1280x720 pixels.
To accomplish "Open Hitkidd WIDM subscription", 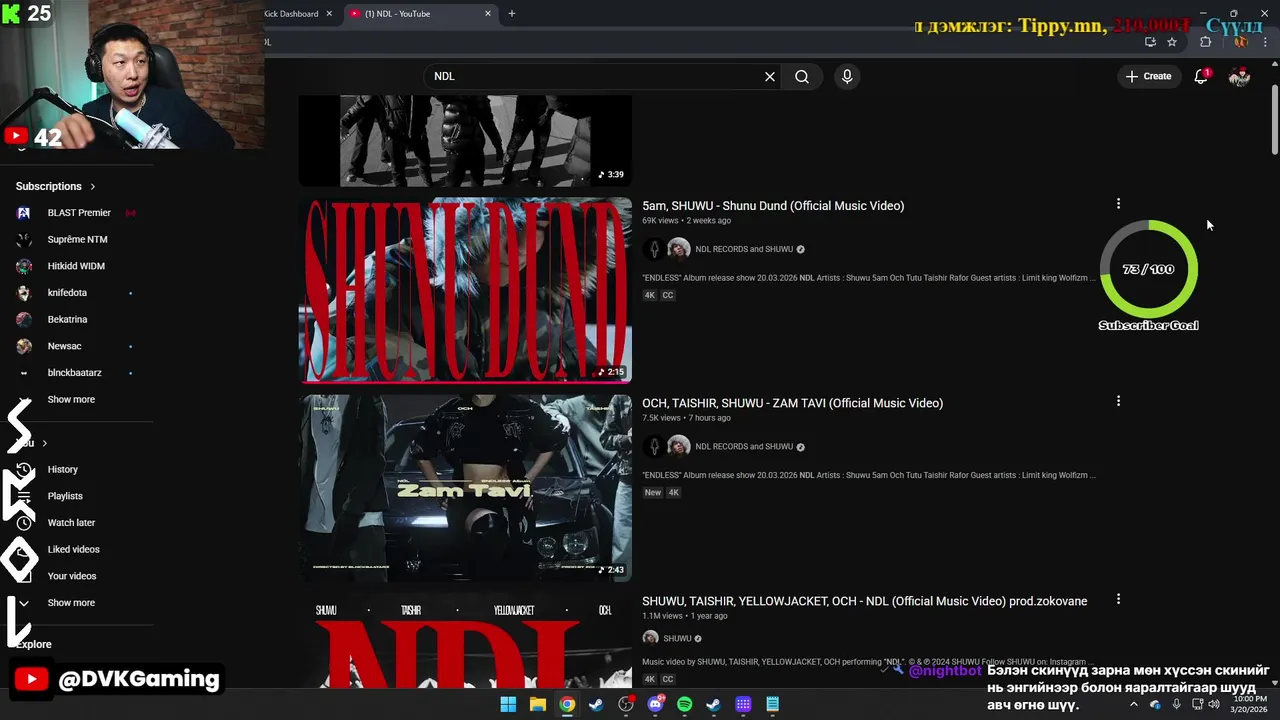I will pos(76,266).
